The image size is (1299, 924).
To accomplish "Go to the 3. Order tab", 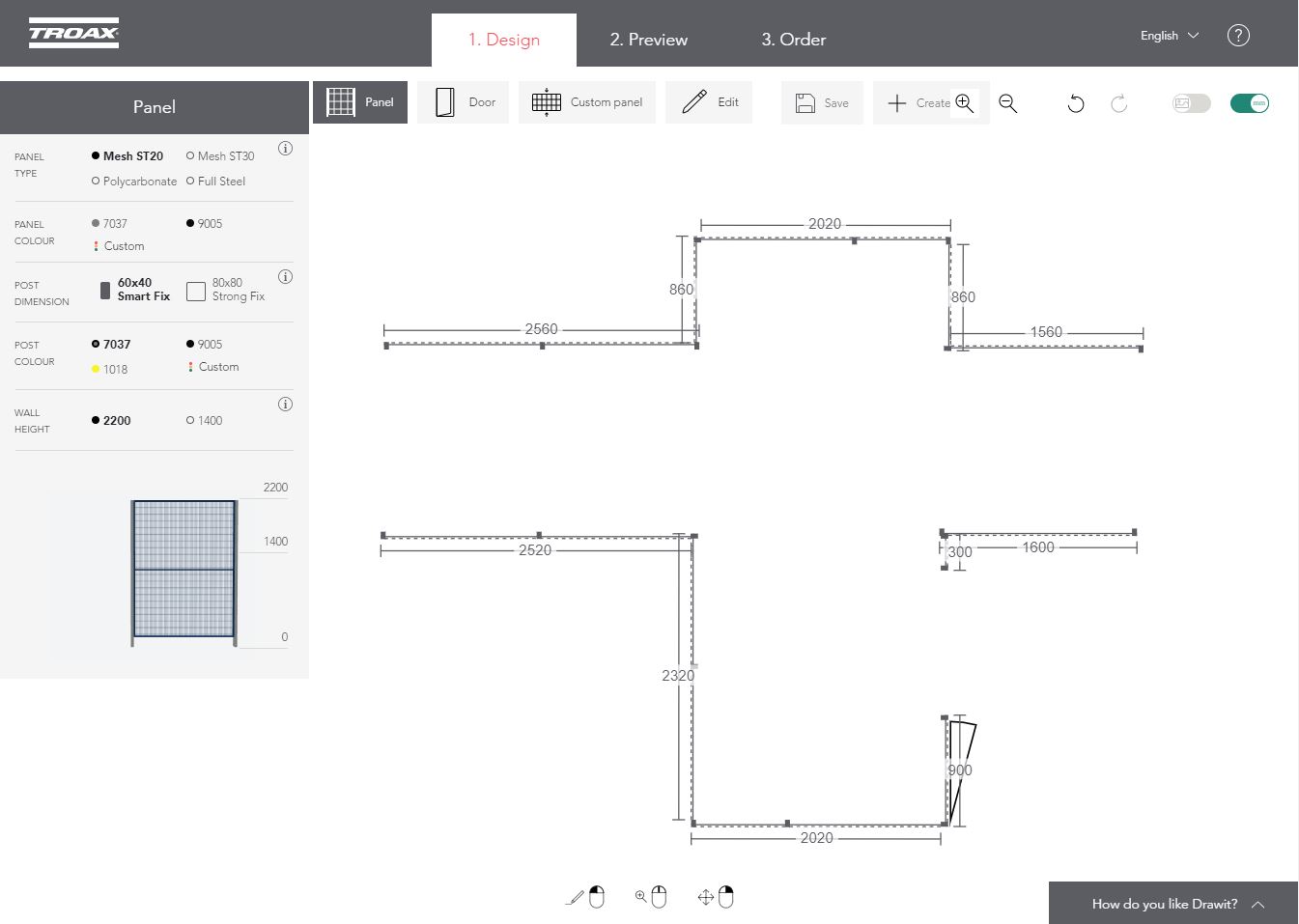I will click(793, 40).
